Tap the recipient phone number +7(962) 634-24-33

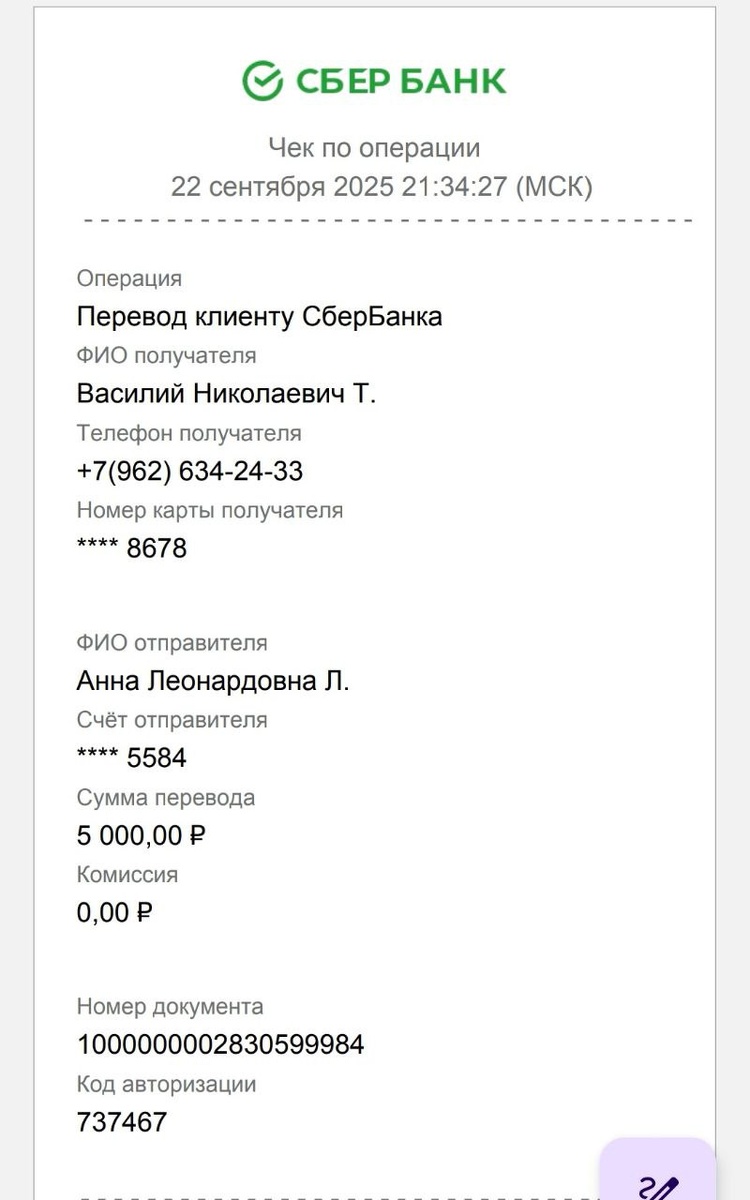click(x=190, y=471)
